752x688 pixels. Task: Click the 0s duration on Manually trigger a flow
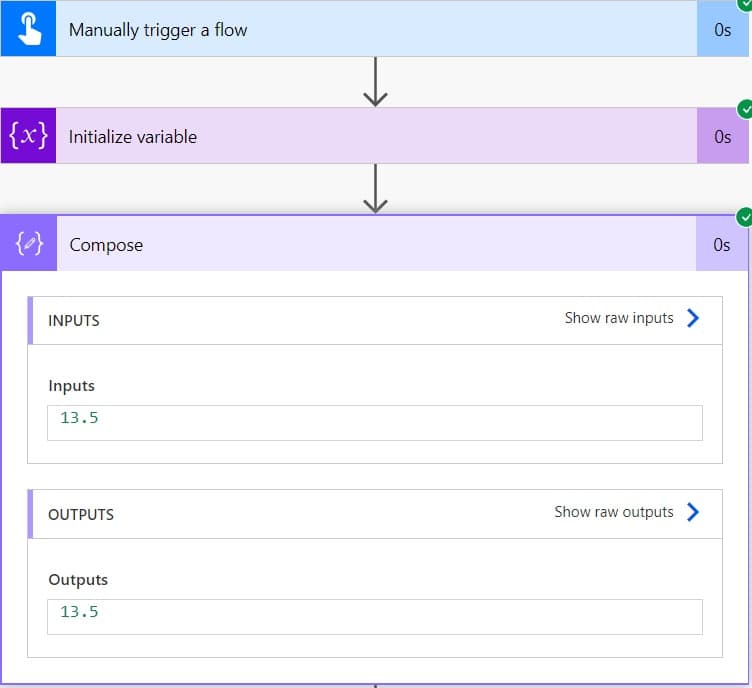coord(722,30)
